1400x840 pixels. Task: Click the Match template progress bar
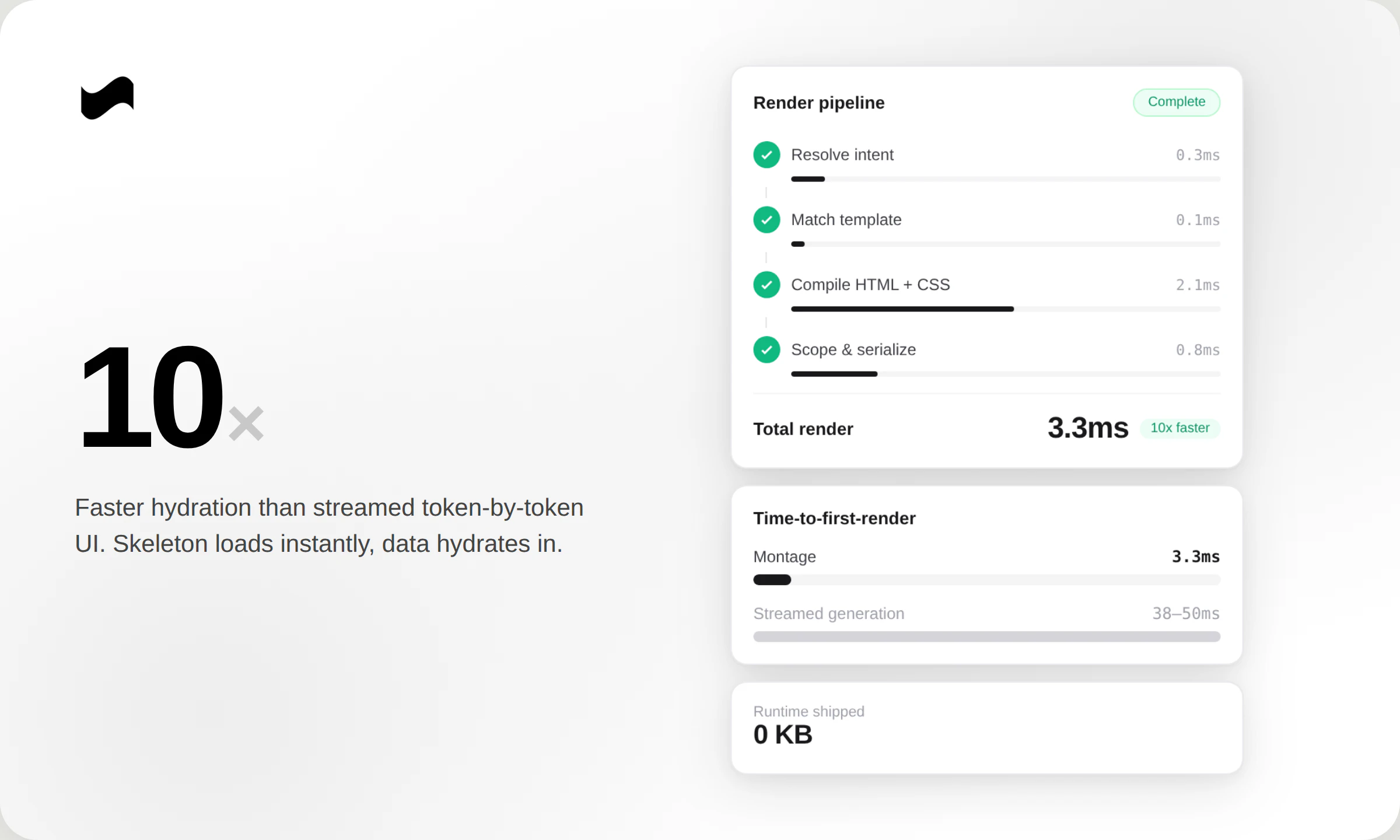1006,244
